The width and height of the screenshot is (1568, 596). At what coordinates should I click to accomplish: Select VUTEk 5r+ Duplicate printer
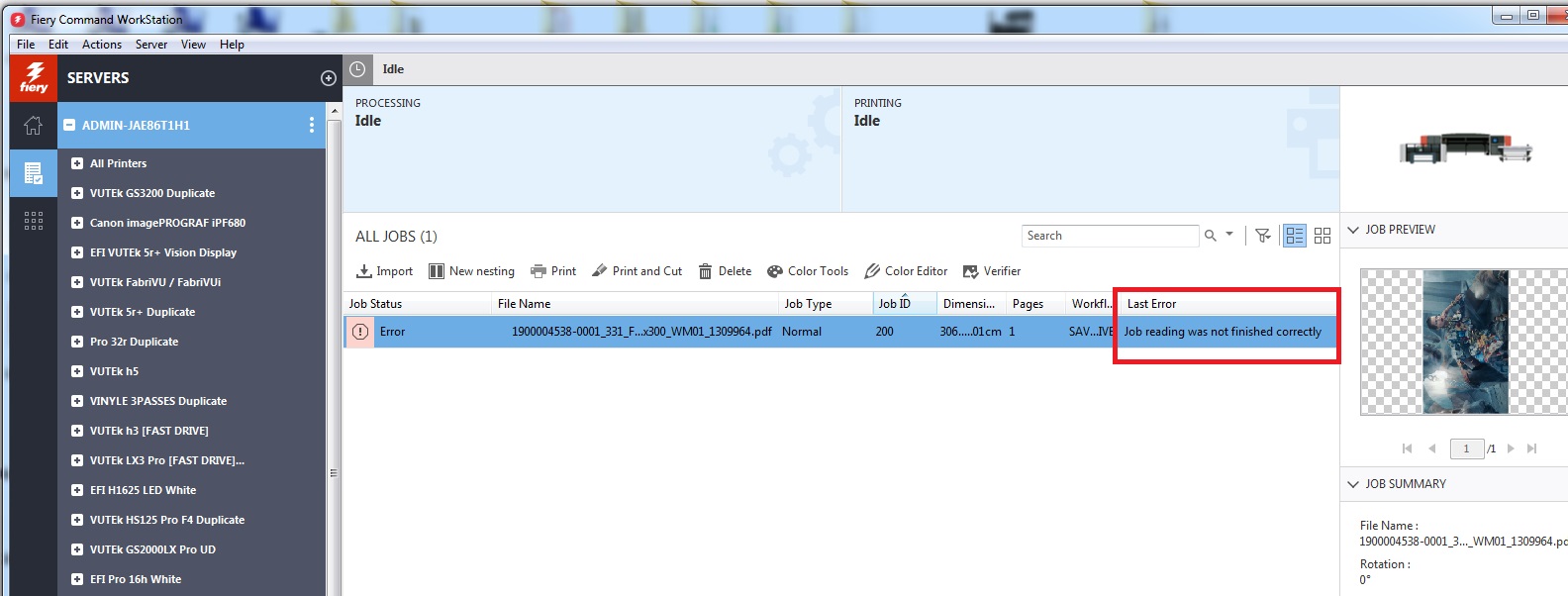(143, 312)
